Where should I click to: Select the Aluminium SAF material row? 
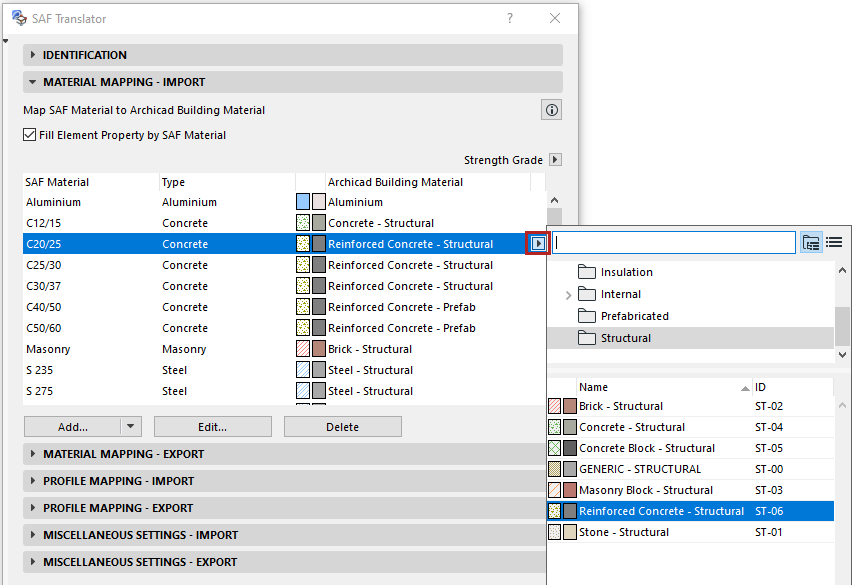click(284, 202)
